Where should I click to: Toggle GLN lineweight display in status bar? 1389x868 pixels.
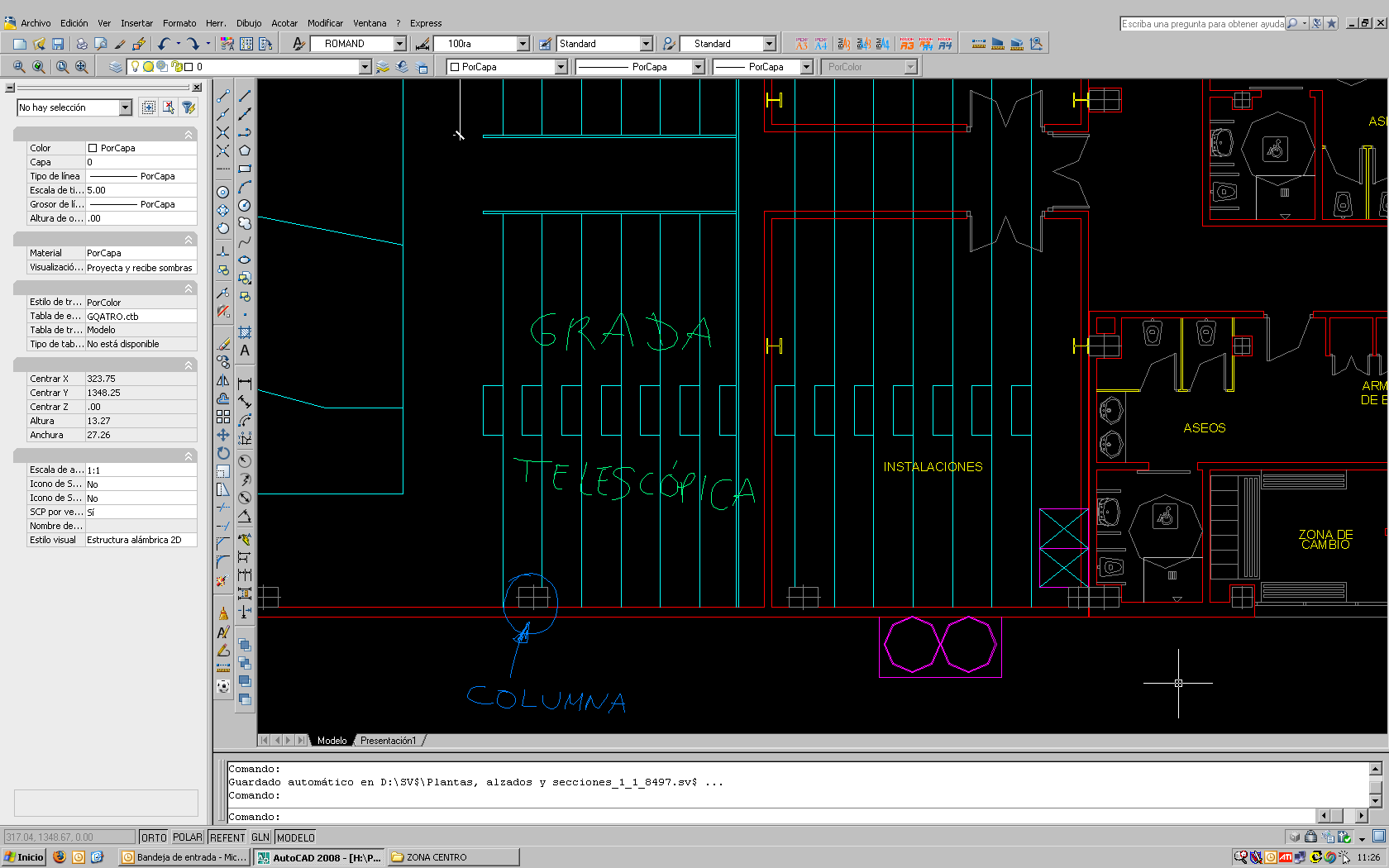click(260, 837)
